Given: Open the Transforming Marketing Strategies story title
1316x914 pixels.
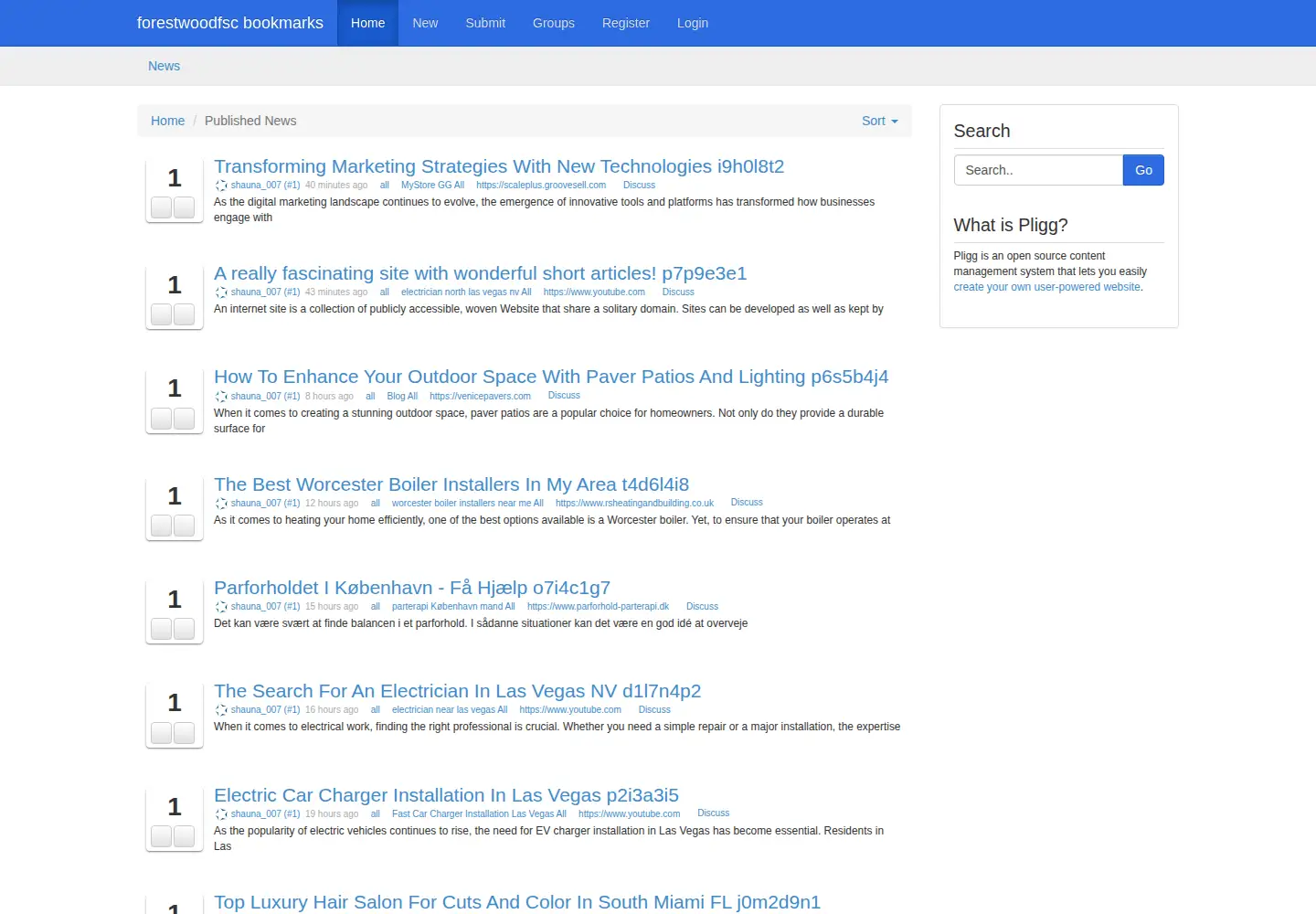Looking at the screenshot, I should [499, 166].
